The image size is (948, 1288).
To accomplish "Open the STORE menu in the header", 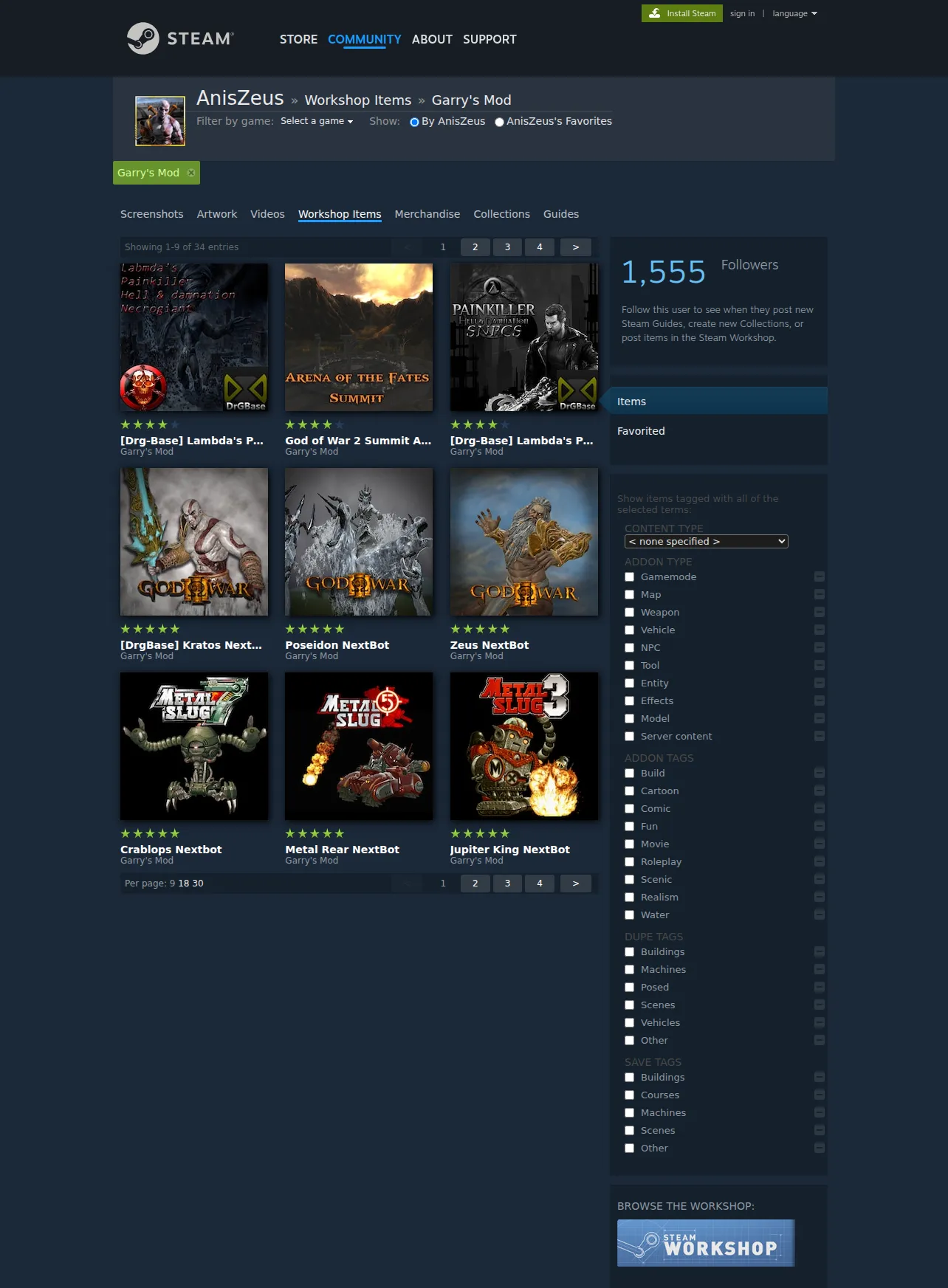I will (298, 39).
